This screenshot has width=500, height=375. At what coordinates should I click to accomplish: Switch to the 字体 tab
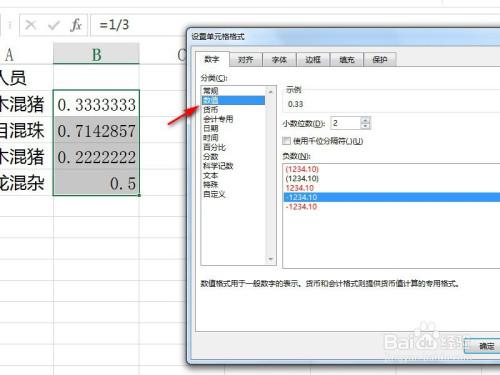point(279,60)
